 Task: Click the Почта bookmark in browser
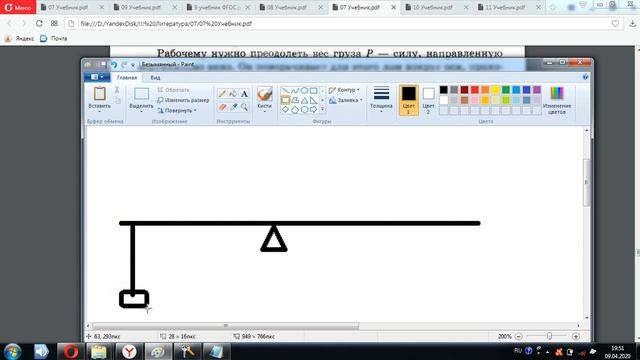(54, 38)
